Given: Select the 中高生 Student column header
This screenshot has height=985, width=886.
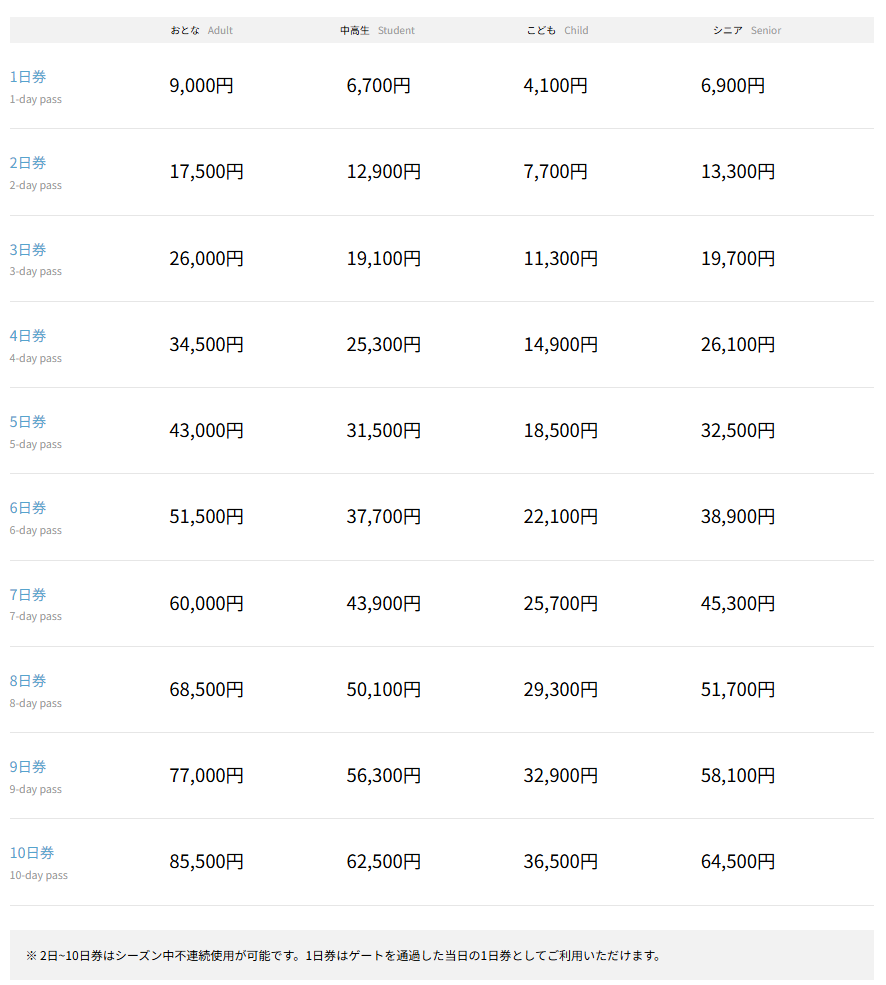Looking at the screenshot, I should coord(377,30).
